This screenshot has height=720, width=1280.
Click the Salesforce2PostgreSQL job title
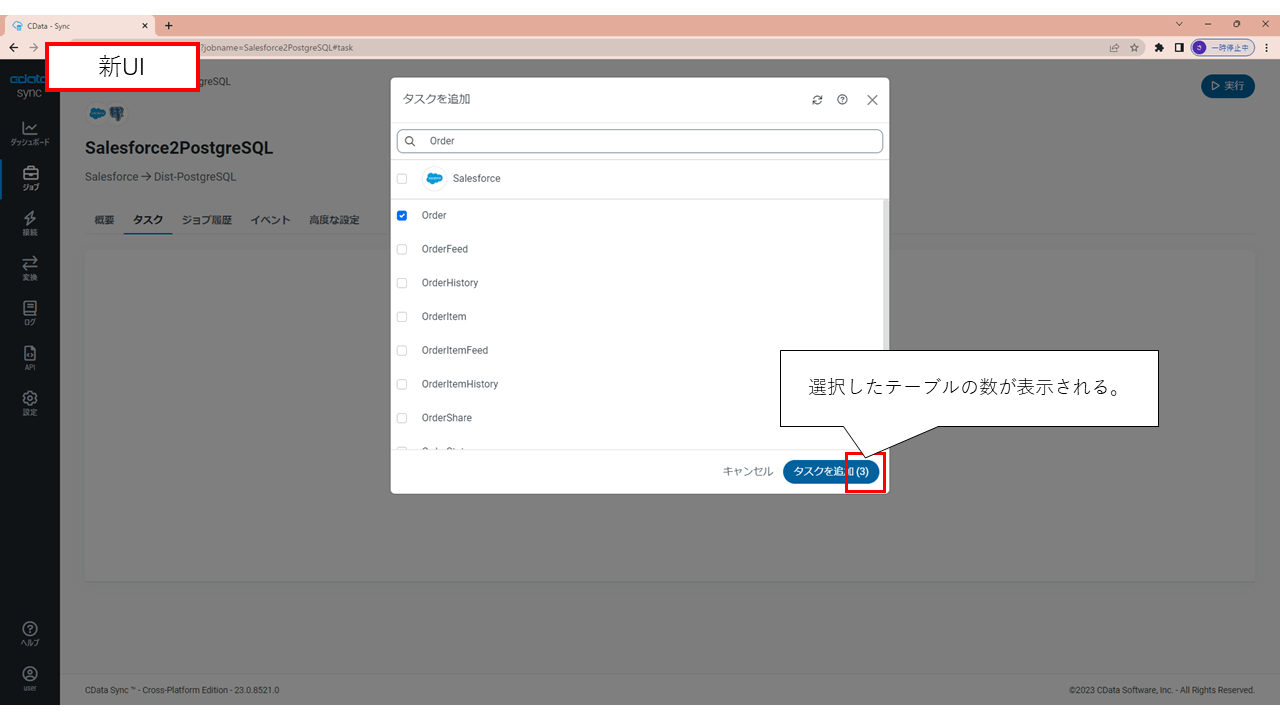[x=179, y=148]
